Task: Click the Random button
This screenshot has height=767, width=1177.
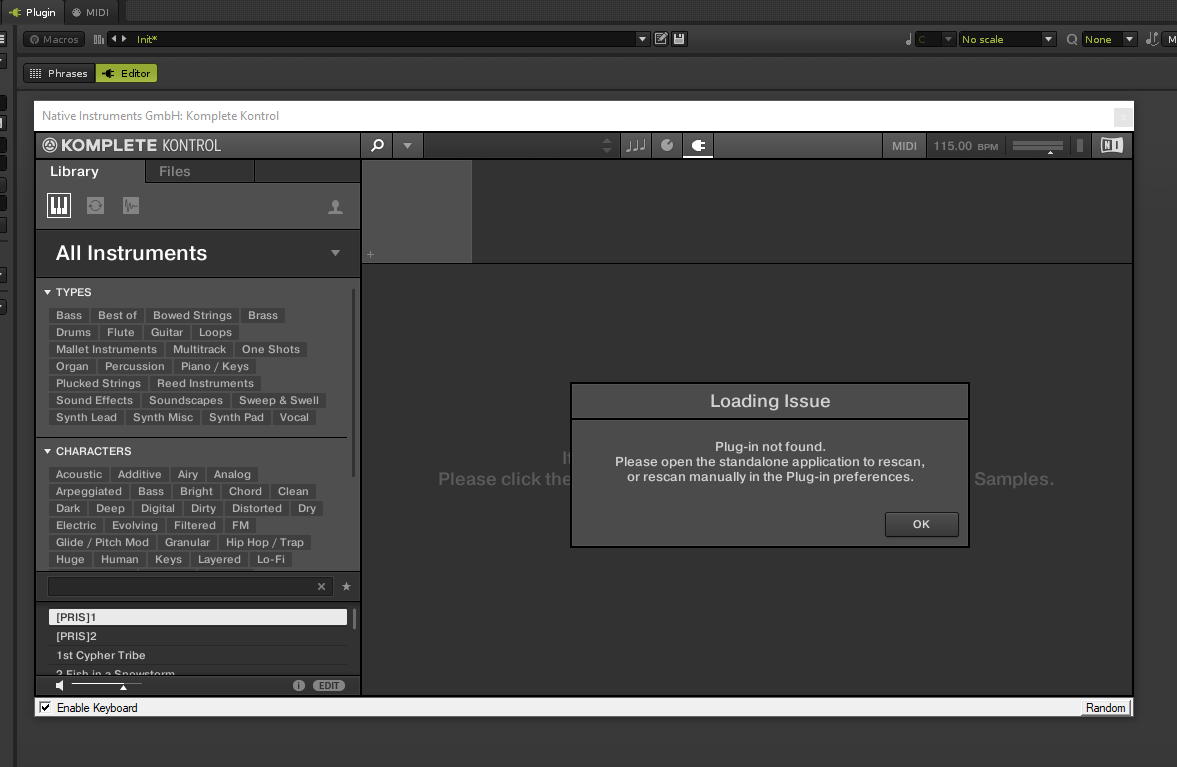Action: pyautogui.click(x=1106, y=708)
